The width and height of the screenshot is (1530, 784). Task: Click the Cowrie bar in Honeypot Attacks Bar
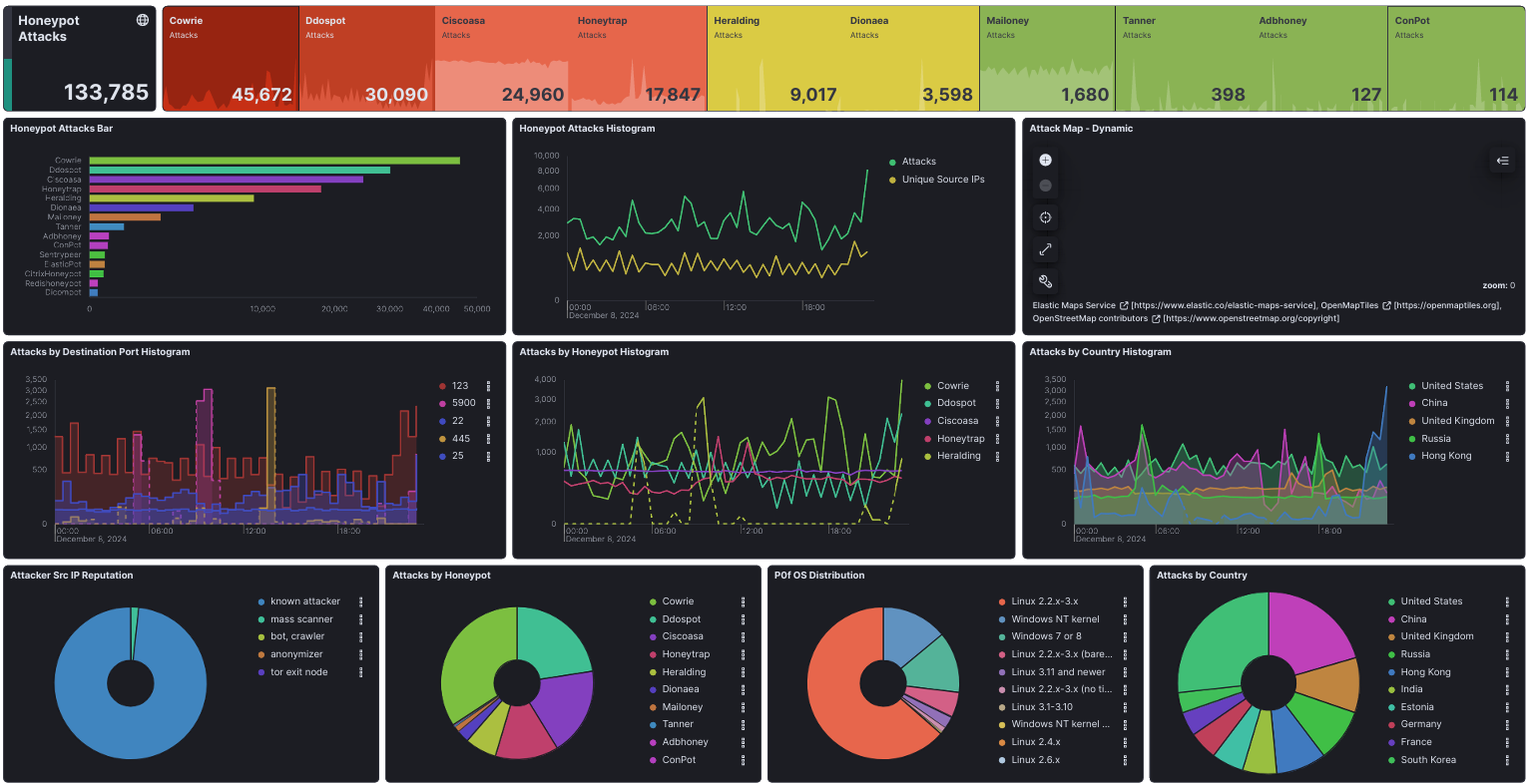(x=274, y=161)
